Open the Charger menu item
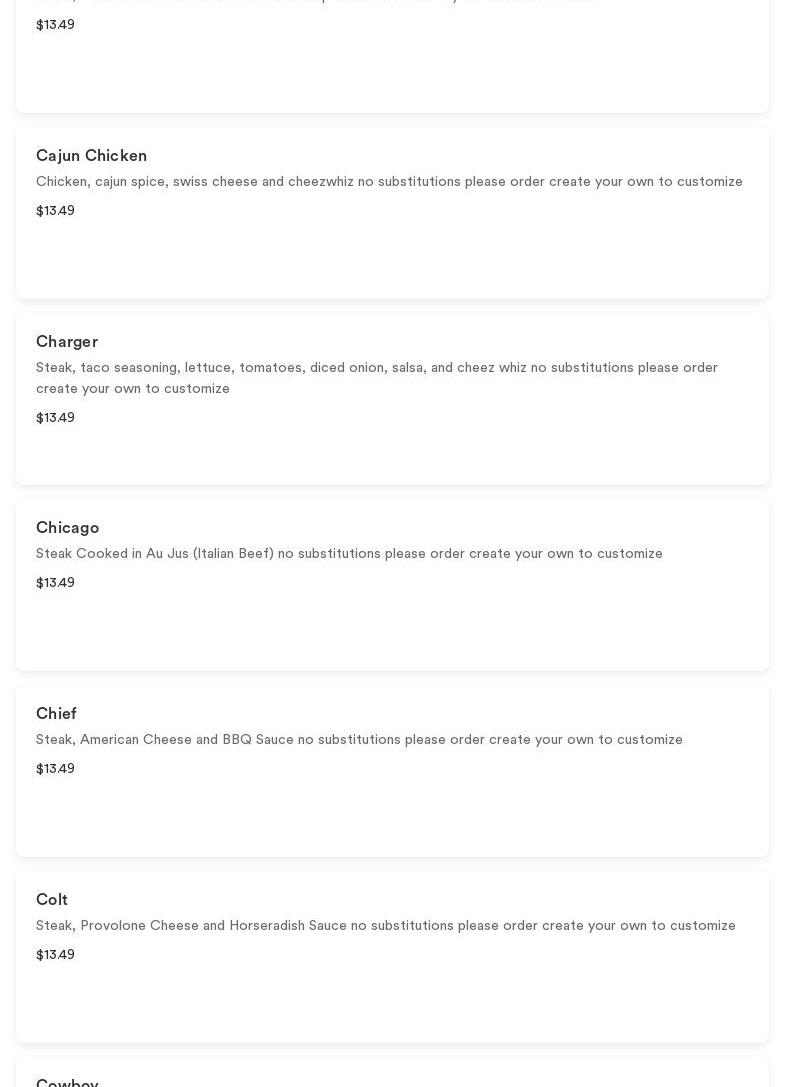 (x=67, y=342)
